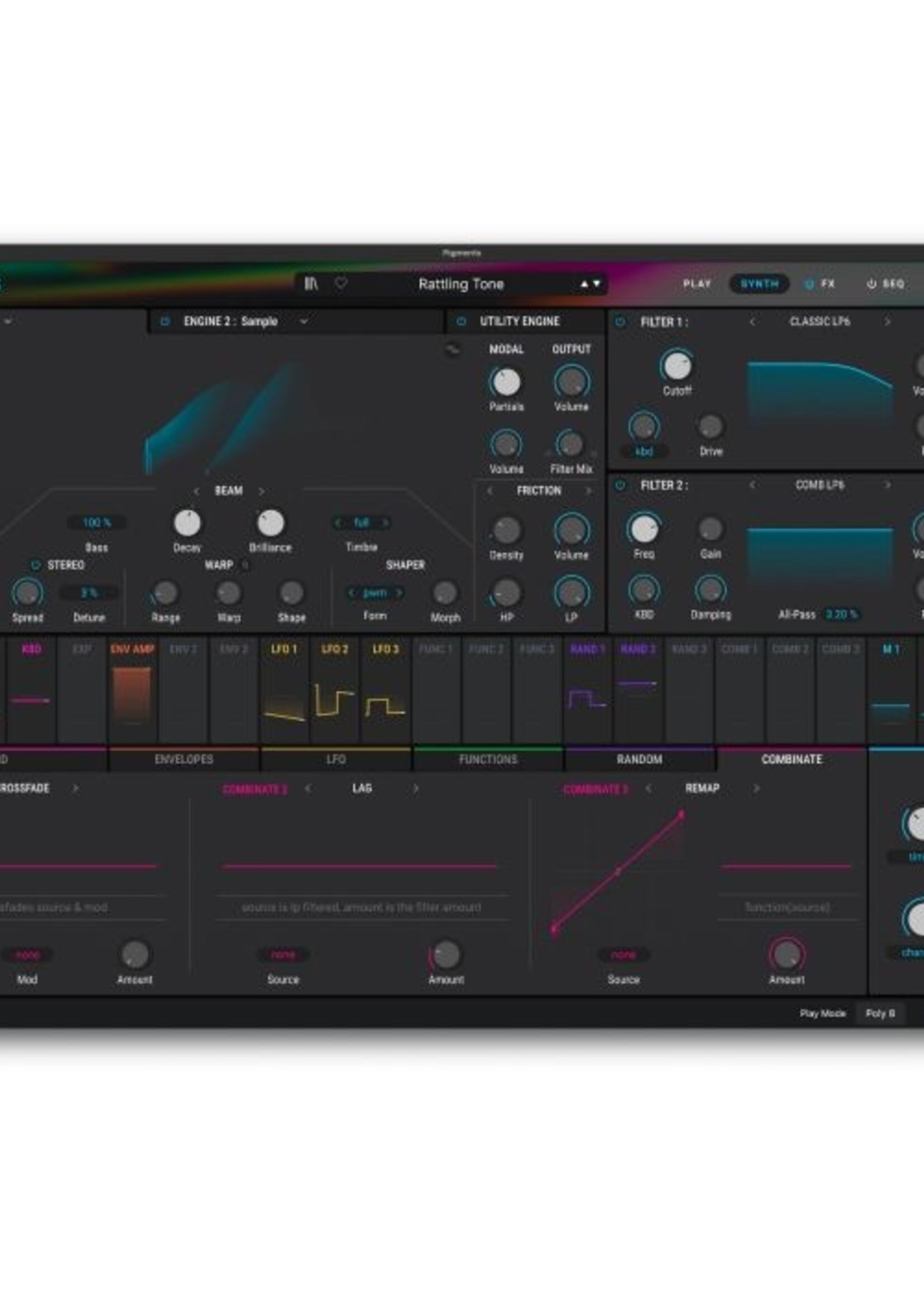Click the Filter 2 Freq knob

[643, 529]
